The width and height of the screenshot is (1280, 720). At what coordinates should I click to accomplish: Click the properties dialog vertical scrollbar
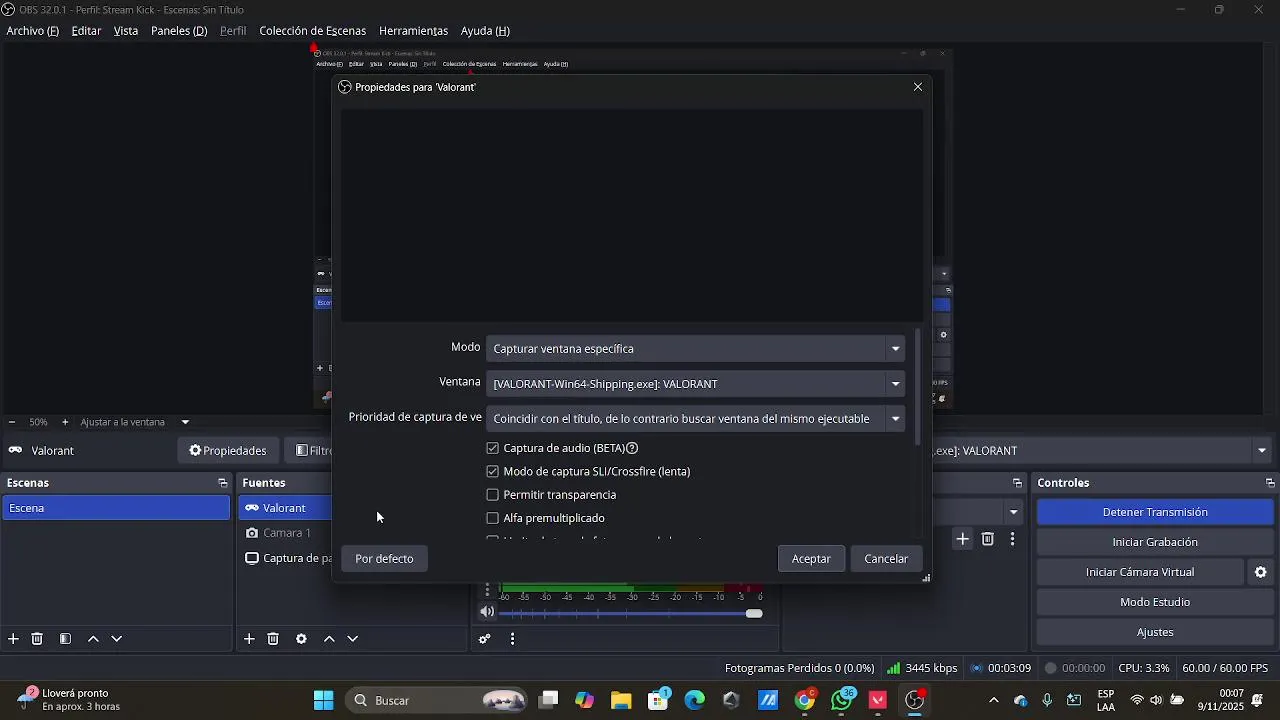pyautogui.click(x=918, y=386)
